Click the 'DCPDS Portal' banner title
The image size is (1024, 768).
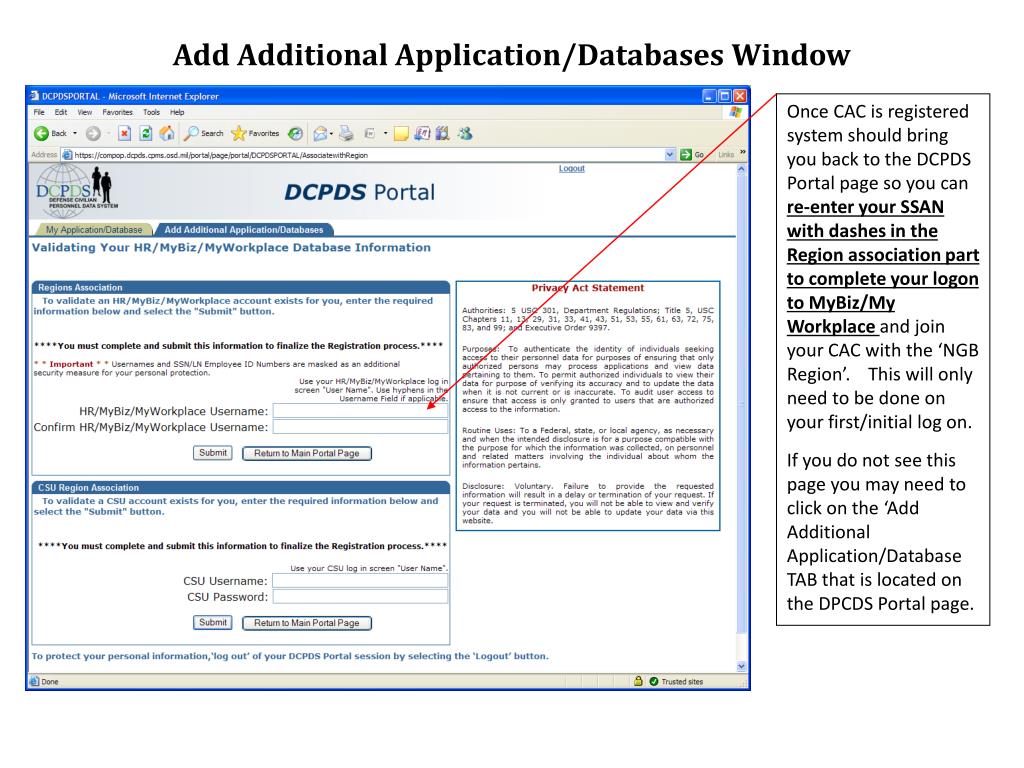click(359, 192)
